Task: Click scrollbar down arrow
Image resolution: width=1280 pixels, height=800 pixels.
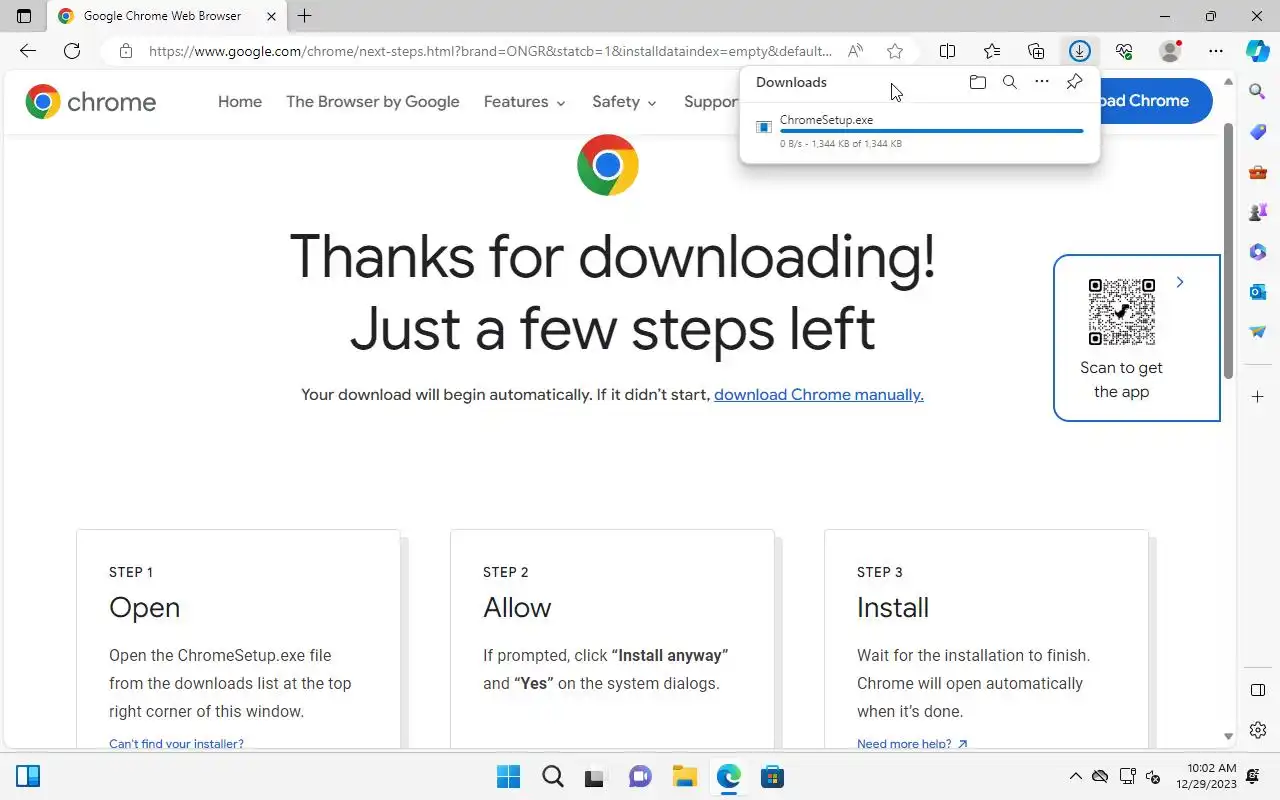Action: click(x=1229, y=737)
